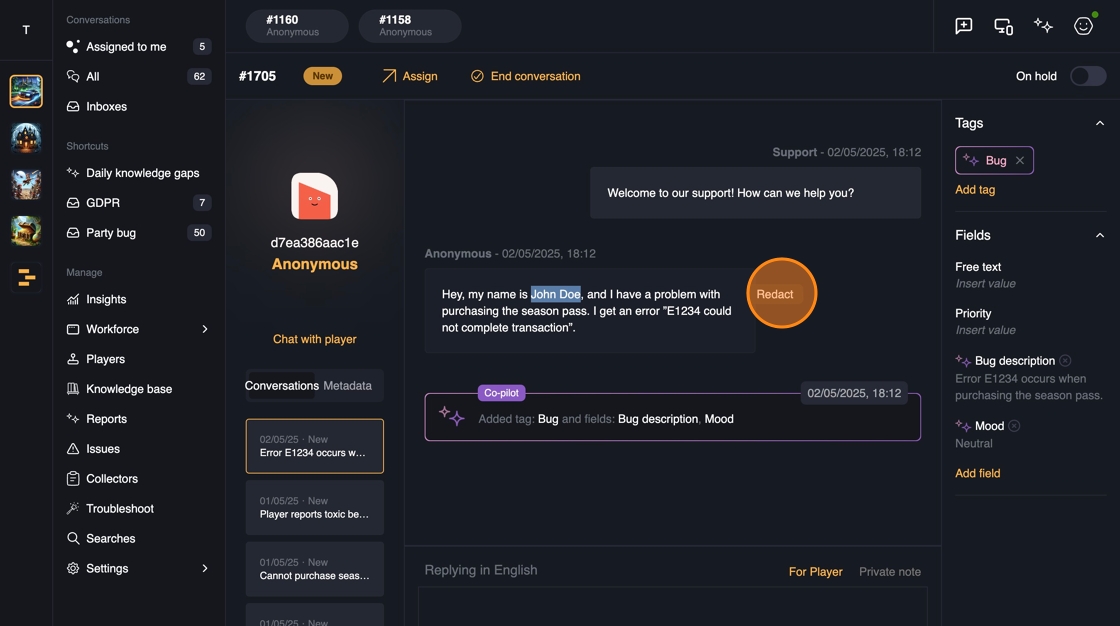This screenshot has height=626, width=1120.
Task: Open the smiley status avatar icon
Action: click(x=1084, y=26)
